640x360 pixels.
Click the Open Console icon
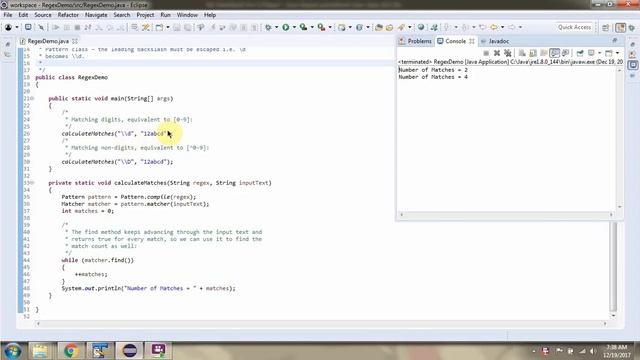(609, 53)
